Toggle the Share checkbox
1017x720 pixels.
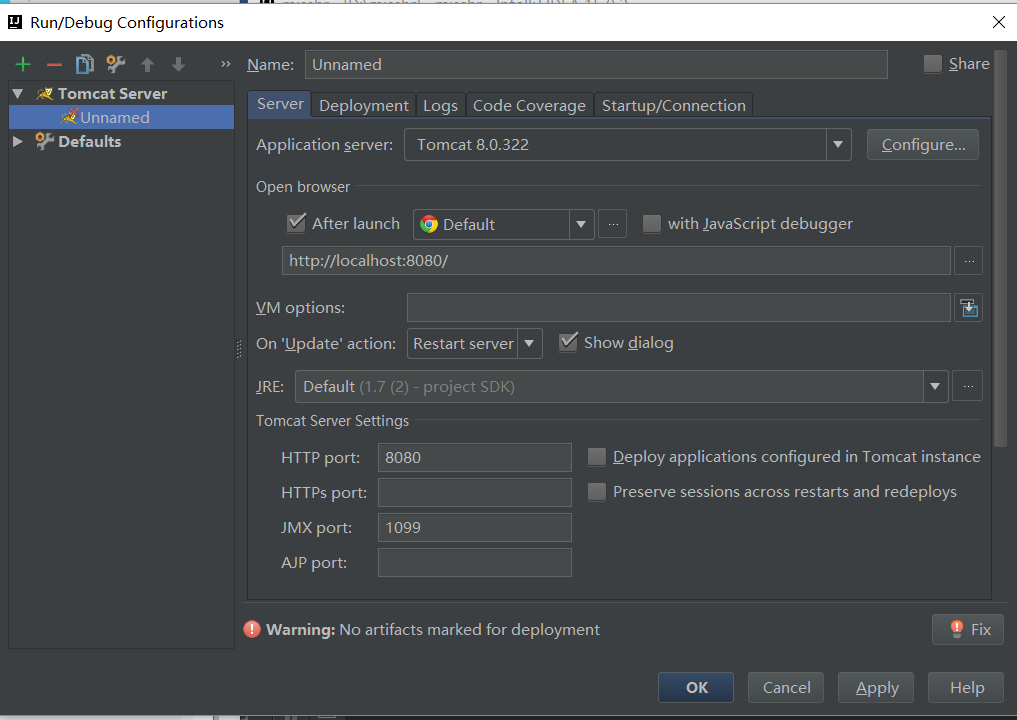point(933,64)
